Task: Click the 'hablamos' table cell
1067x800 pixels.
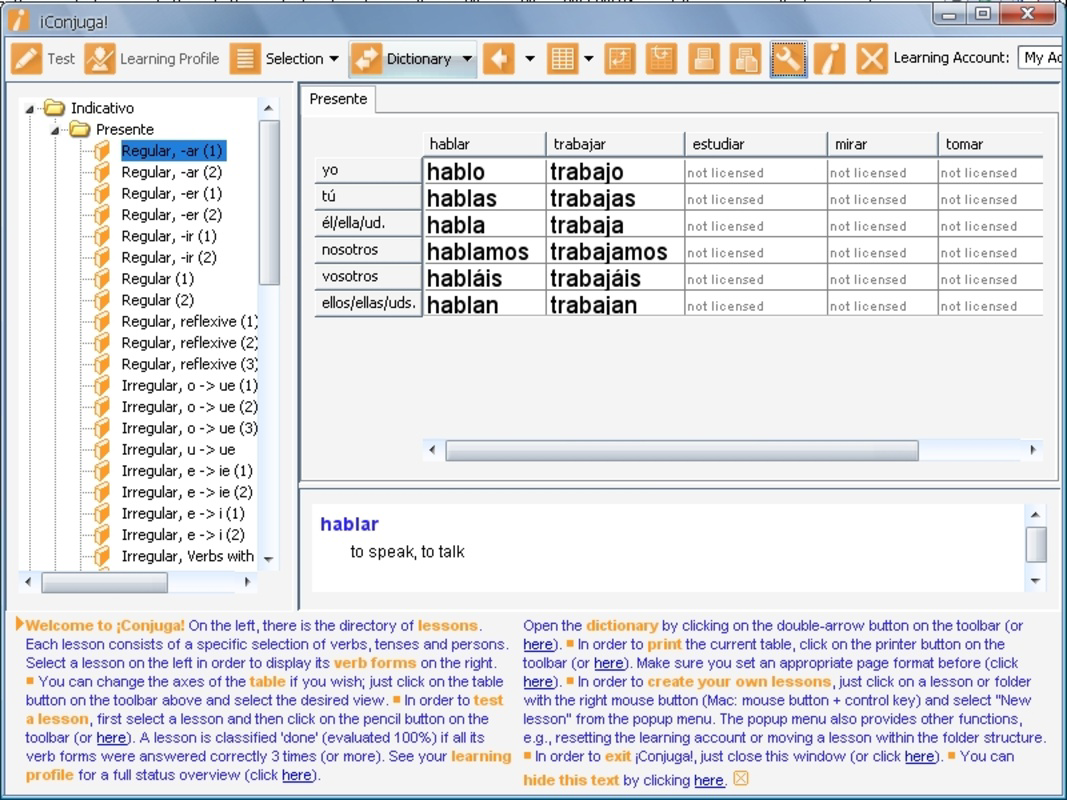Action: click(484, 252)
